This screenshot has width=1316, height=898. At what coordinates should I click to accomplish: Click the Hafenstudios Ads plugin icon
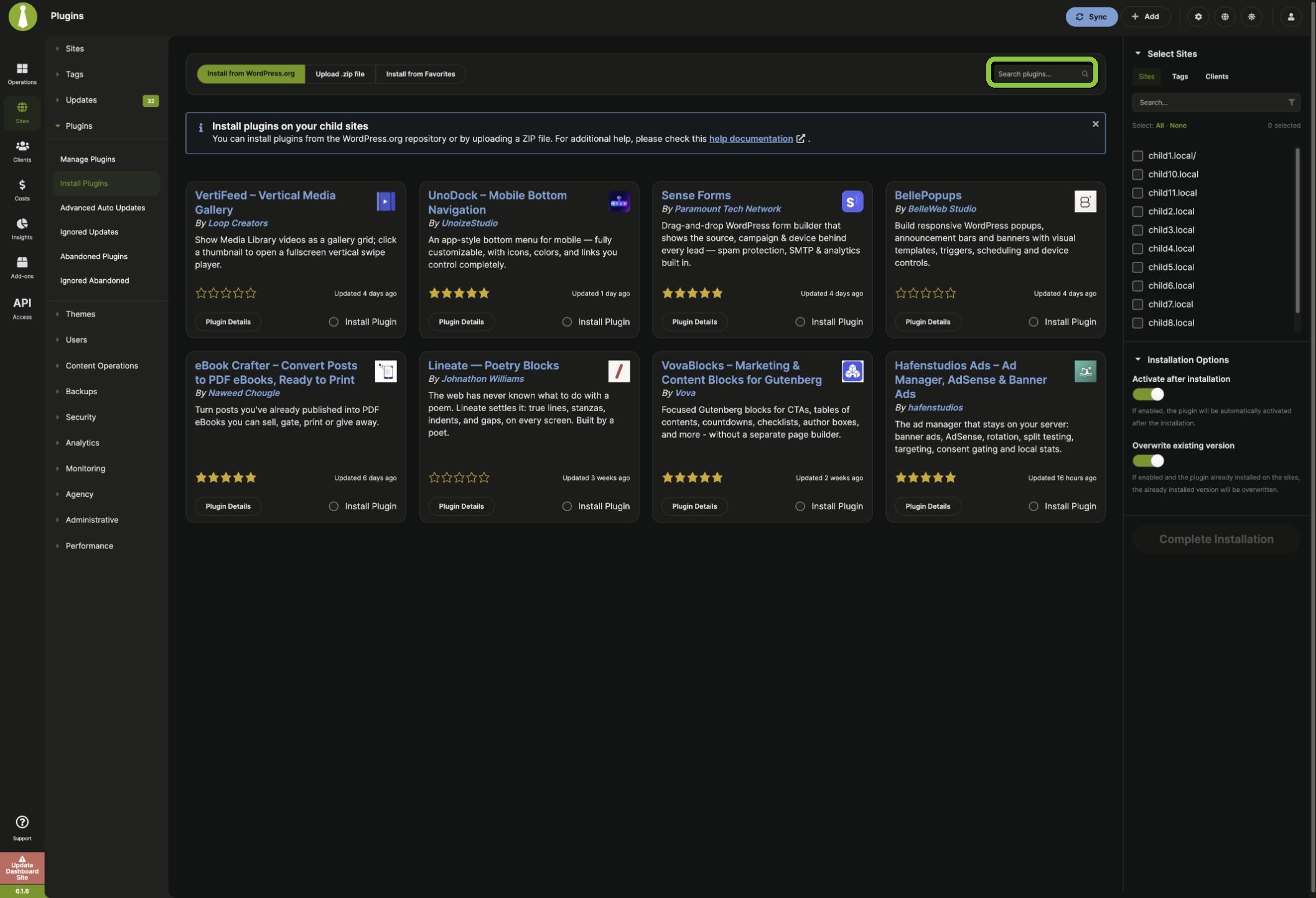[x=1085, y=371]
